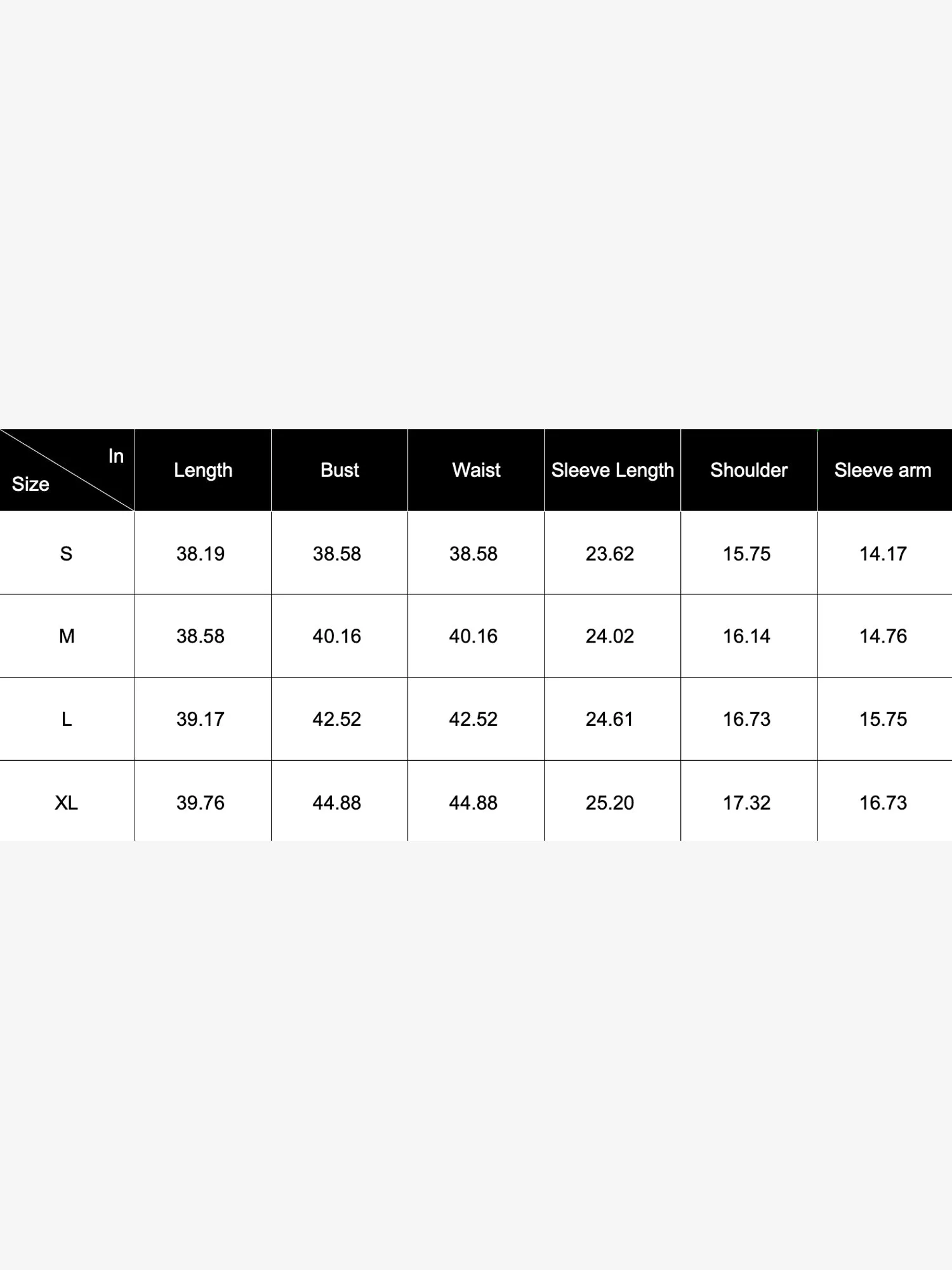The width and height of the screenshot is (952, 1270).
Task: Select the M size row label
Action: tap(67, 636)
